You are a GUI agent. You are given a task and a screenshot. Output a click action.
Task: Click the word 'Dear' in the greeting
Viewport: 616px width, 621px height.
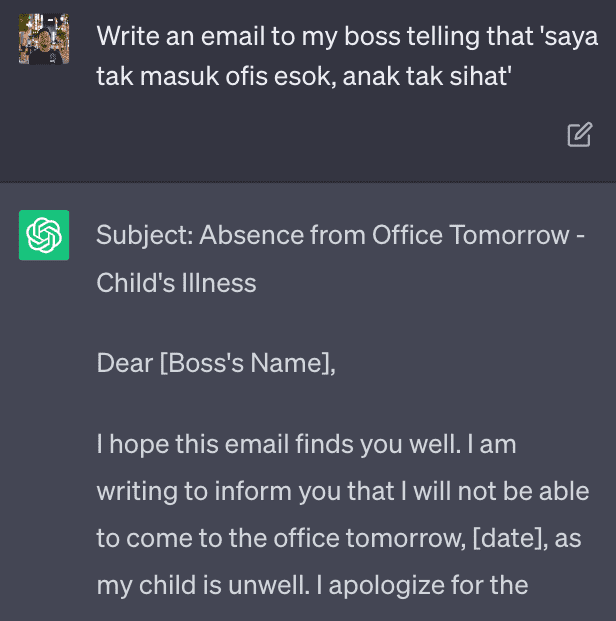(125, 363)
